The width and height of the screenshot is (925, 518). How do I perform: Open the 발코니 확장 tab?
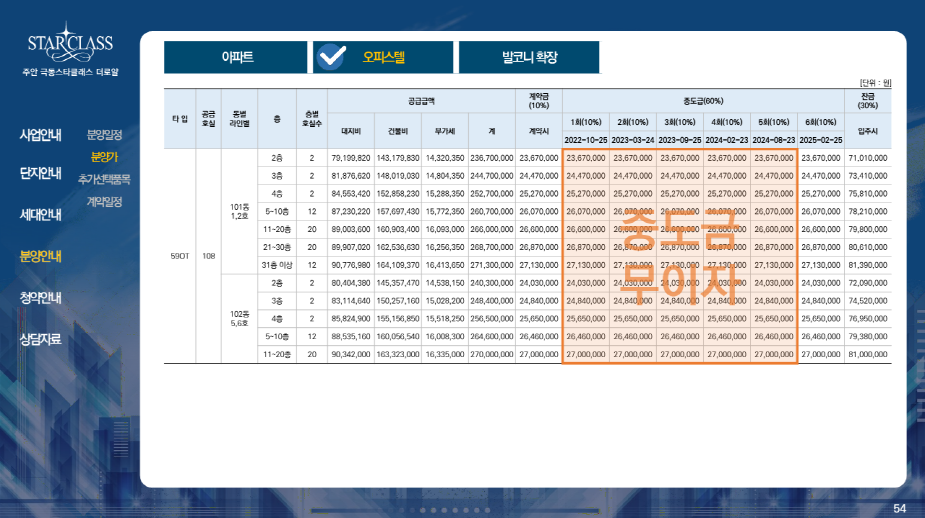(x=529, y=57)
